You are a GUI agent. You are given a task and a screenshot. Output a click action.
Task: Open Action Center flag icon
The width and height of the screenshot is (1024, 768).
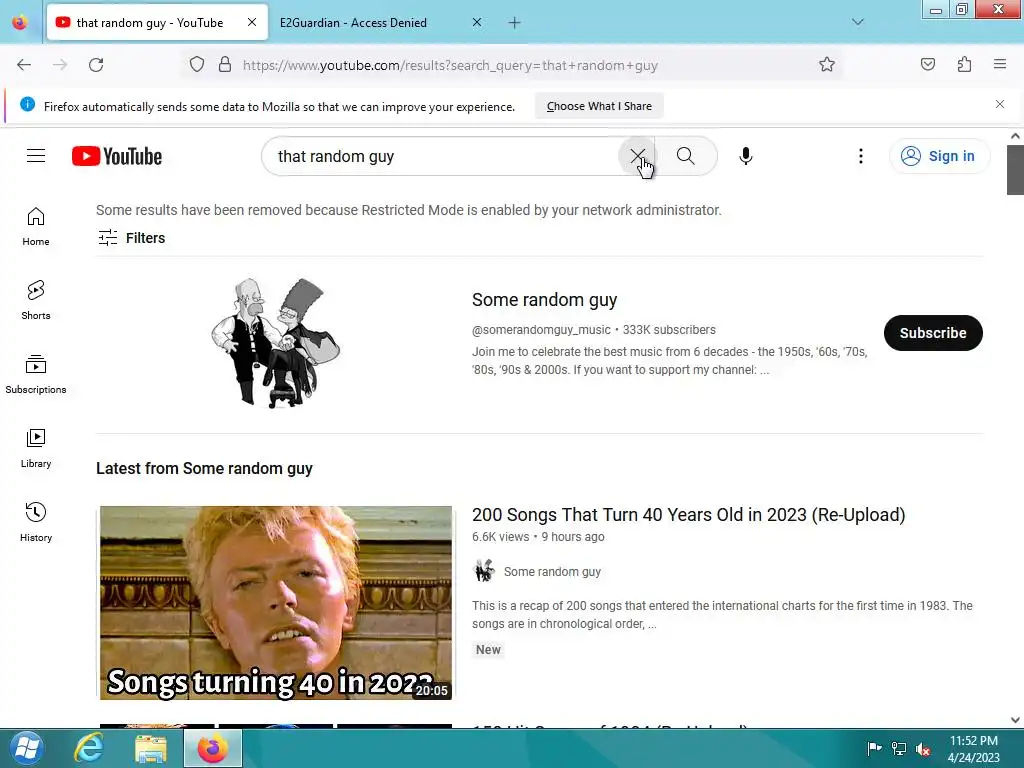click(874, 749)
